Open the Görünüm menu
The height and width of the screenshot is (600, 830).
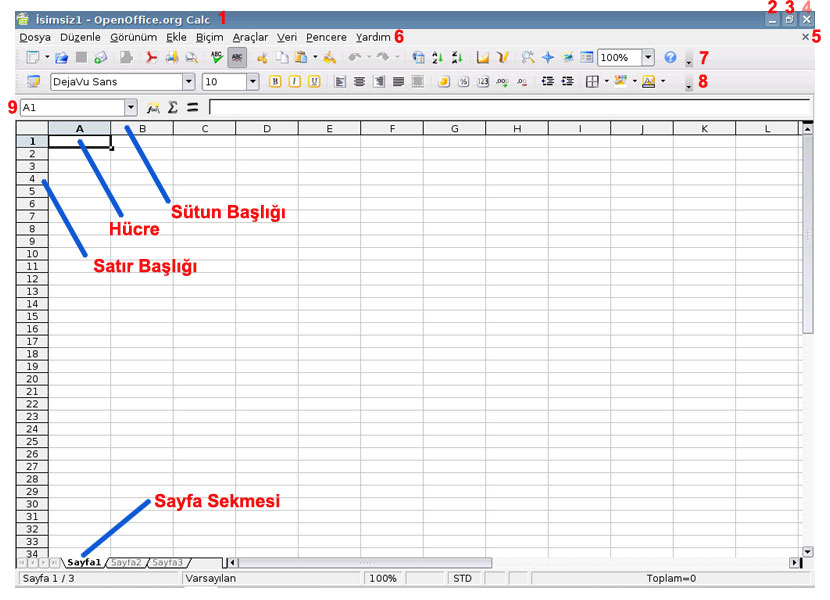(133, 37)
